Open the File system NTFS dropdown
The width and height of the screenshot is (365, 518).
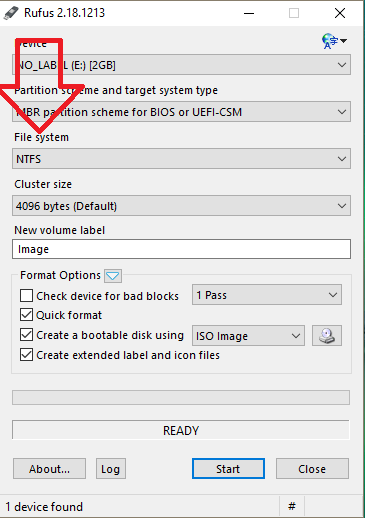[181, 159]
